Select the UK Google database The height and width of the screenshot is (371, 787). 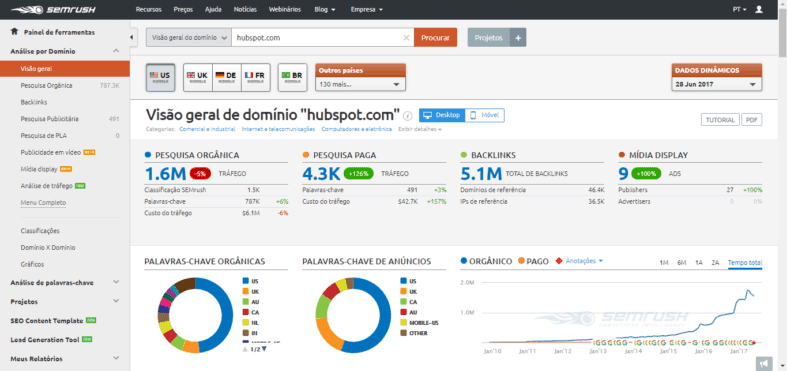[198, 77]
